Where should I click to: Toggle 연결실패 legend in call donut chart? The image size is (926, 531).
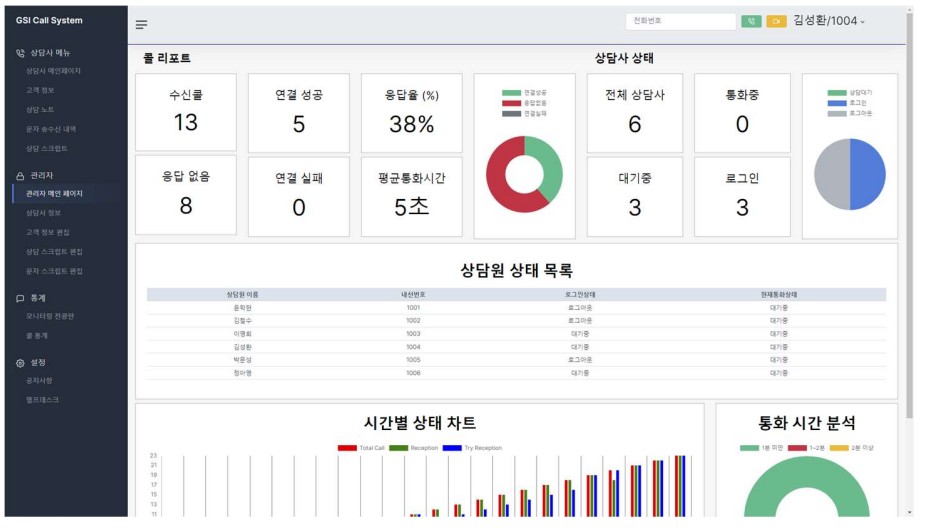tap(524, 113)
